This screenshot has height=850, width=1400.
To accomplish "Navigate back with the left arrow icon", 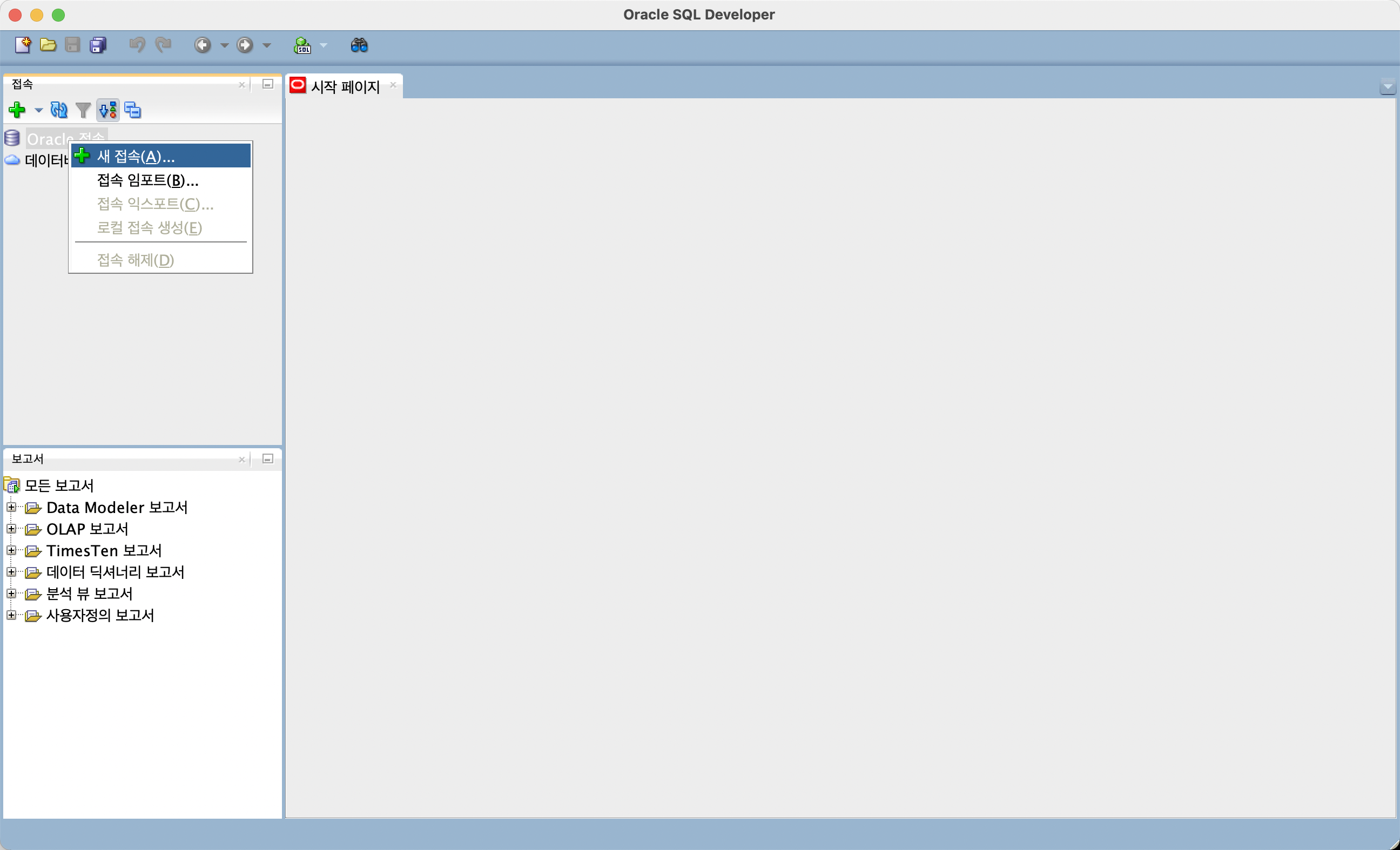I will (203, 45).
